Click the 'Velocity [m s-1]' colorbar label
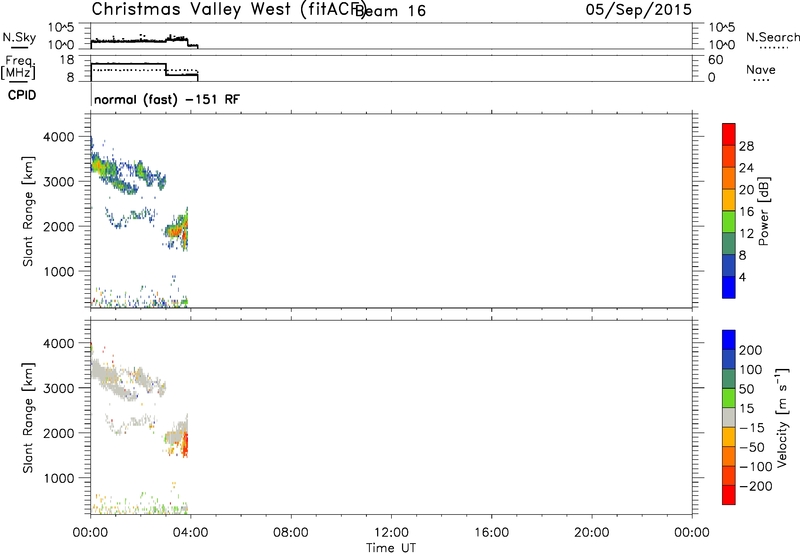The image size is (800, 554). coord(782,417)
